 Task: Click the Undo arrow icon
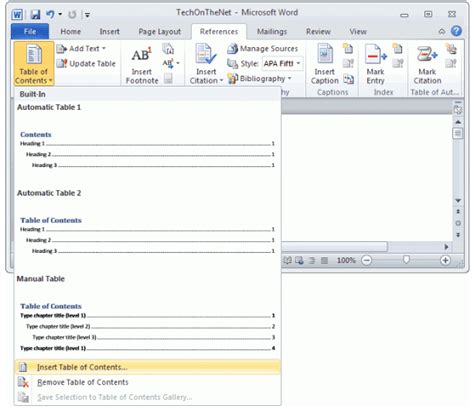[x=50, y=14]
